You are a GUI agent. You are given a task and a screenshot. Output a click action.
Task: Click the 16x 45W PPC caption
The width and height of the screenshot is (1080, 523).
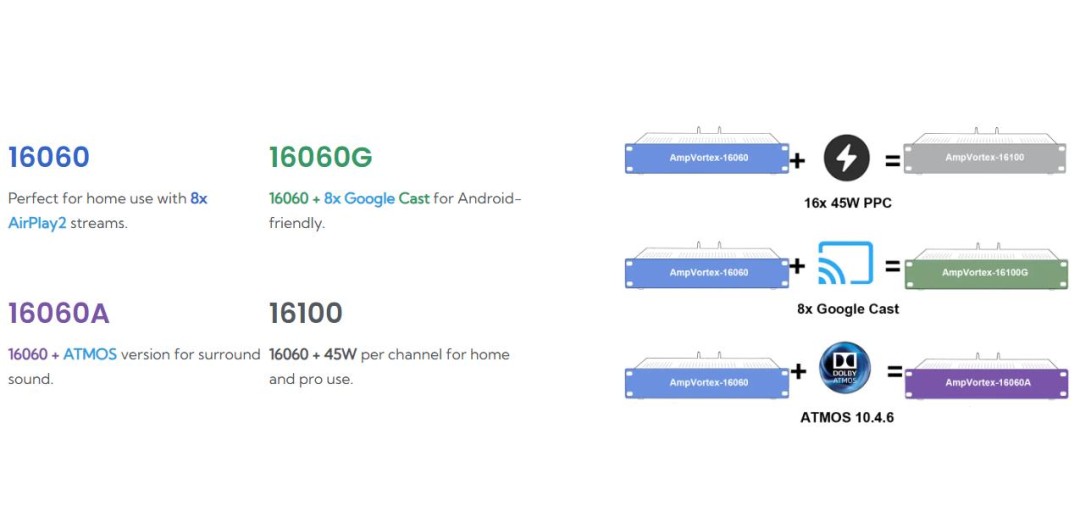pyautogui.click(x=846, y=203)
